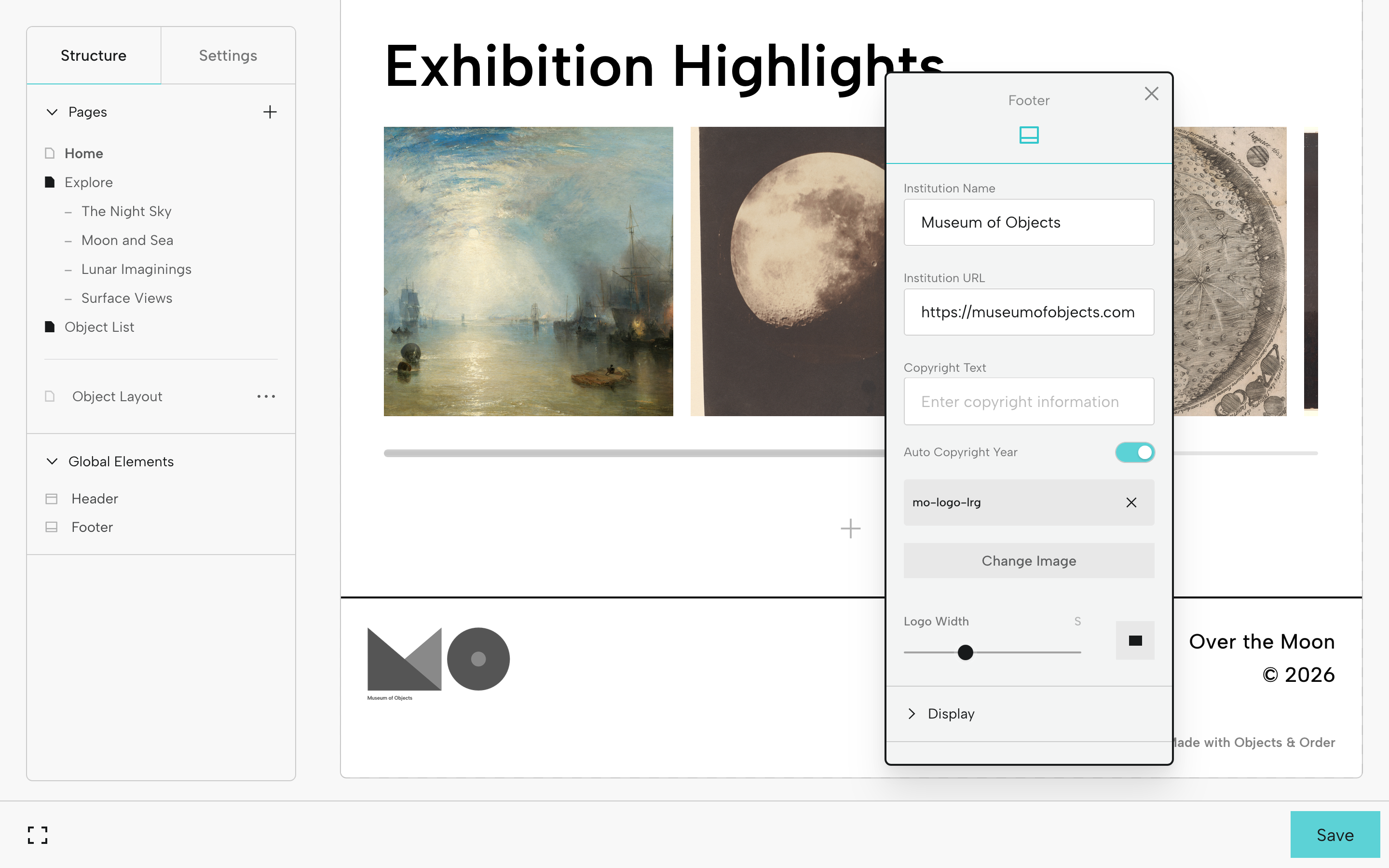Viewport: 1389px width, 868px height.
Task: Select the Header global element
Action: [95, 499]
